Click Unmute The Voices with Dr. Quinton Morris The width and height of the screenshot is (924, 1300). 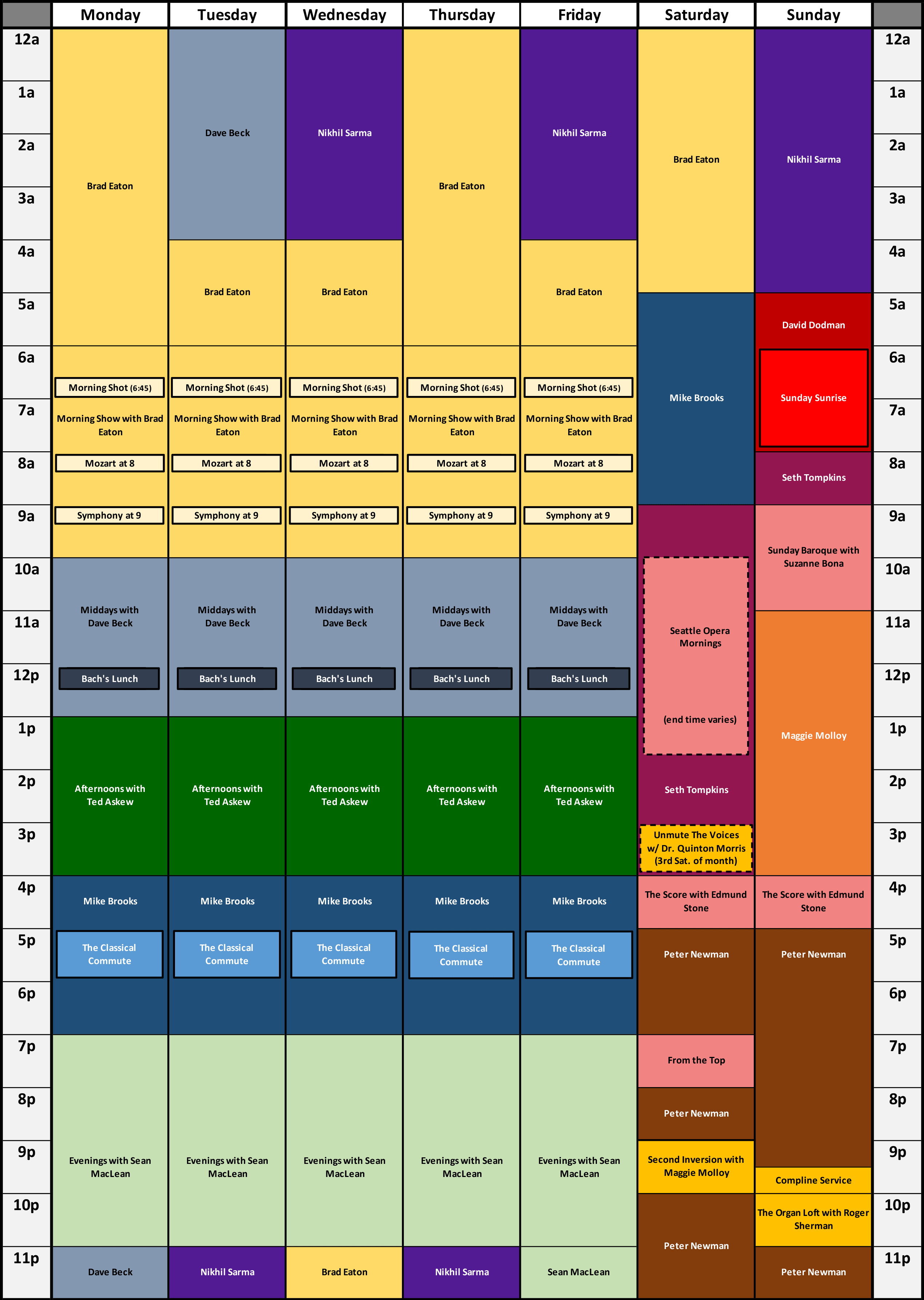[x=696, y=848]
